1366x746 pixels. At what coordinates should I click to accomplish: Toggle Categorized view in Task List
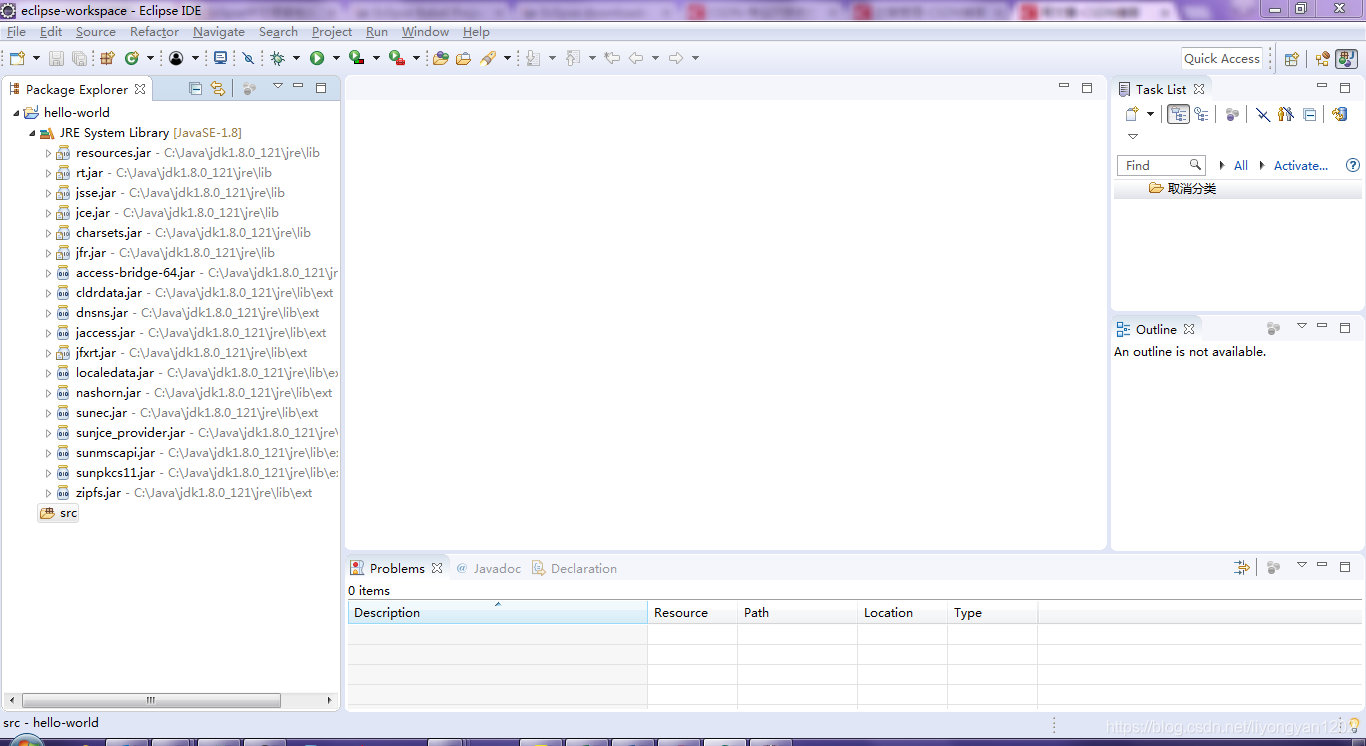[1178, 114]
